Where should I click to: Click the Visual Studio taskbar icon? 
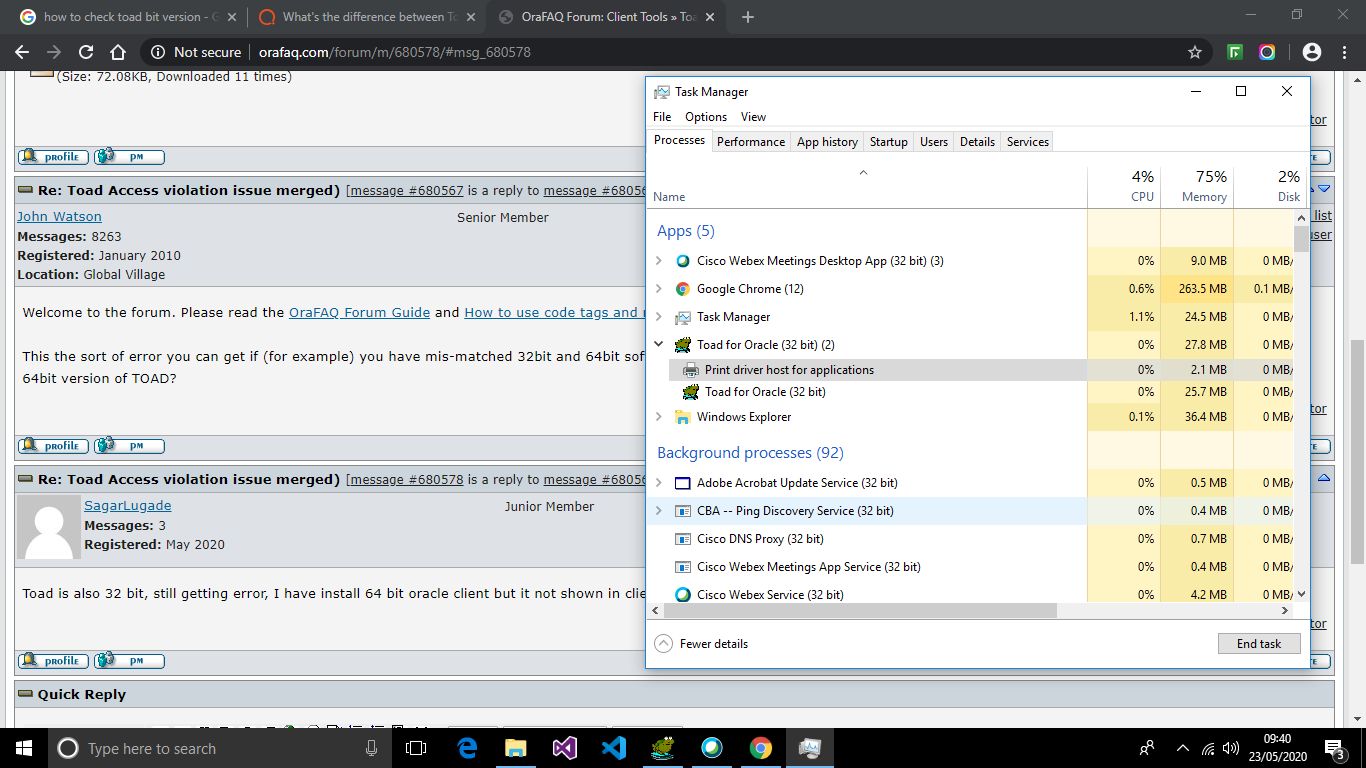coord(565,748)
